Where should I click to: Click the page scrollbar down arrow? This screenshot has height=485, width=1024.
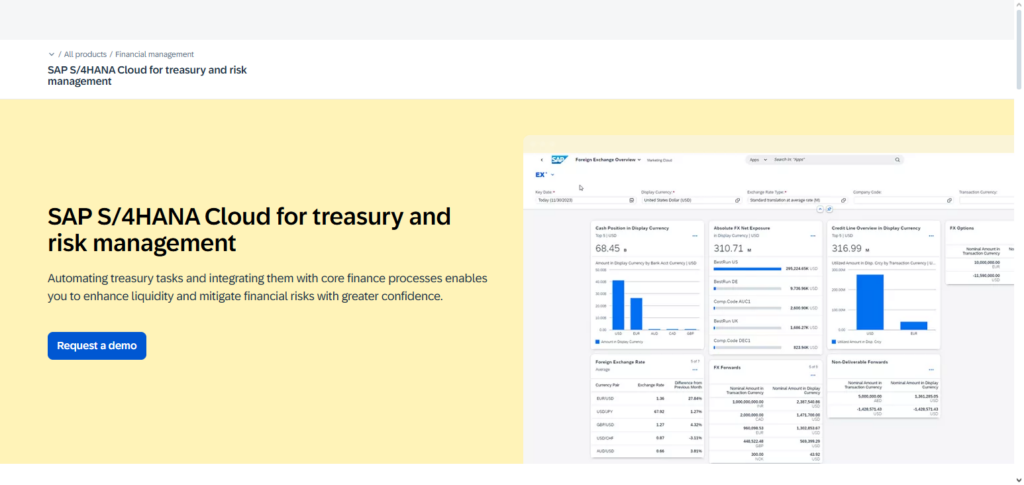click(1018, 480)
